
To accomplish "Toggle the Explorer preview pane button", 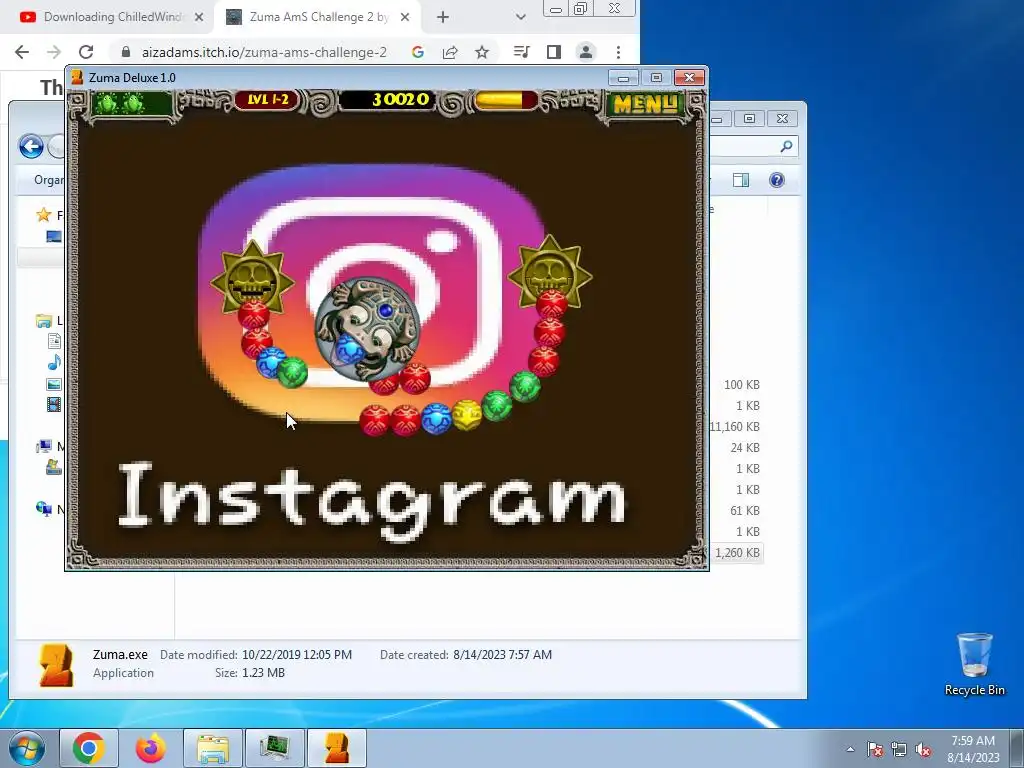I will [741, 180].
